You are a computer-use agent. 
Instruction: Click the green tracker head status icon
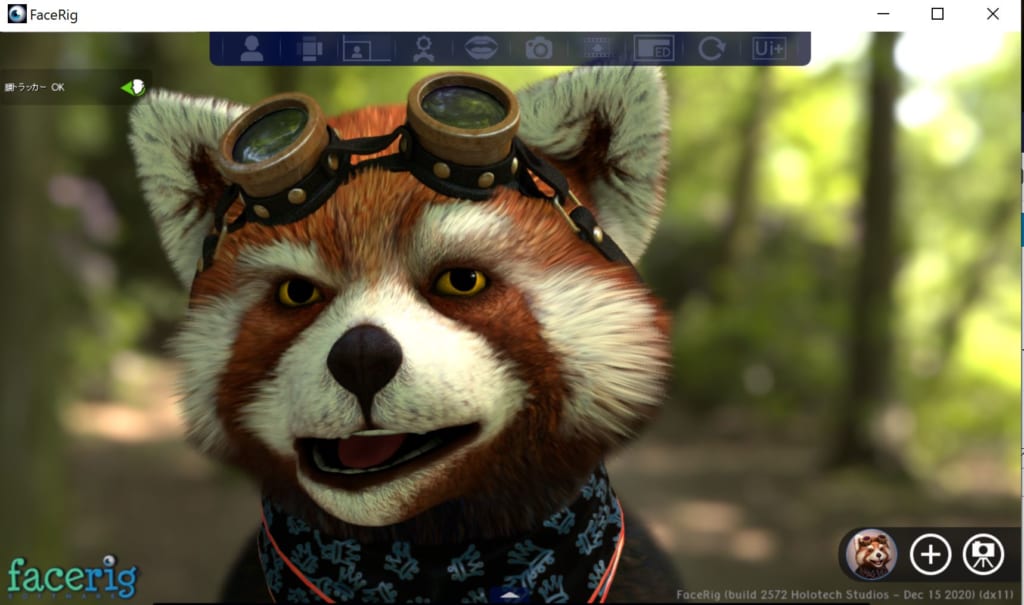(x=134, y=87)
